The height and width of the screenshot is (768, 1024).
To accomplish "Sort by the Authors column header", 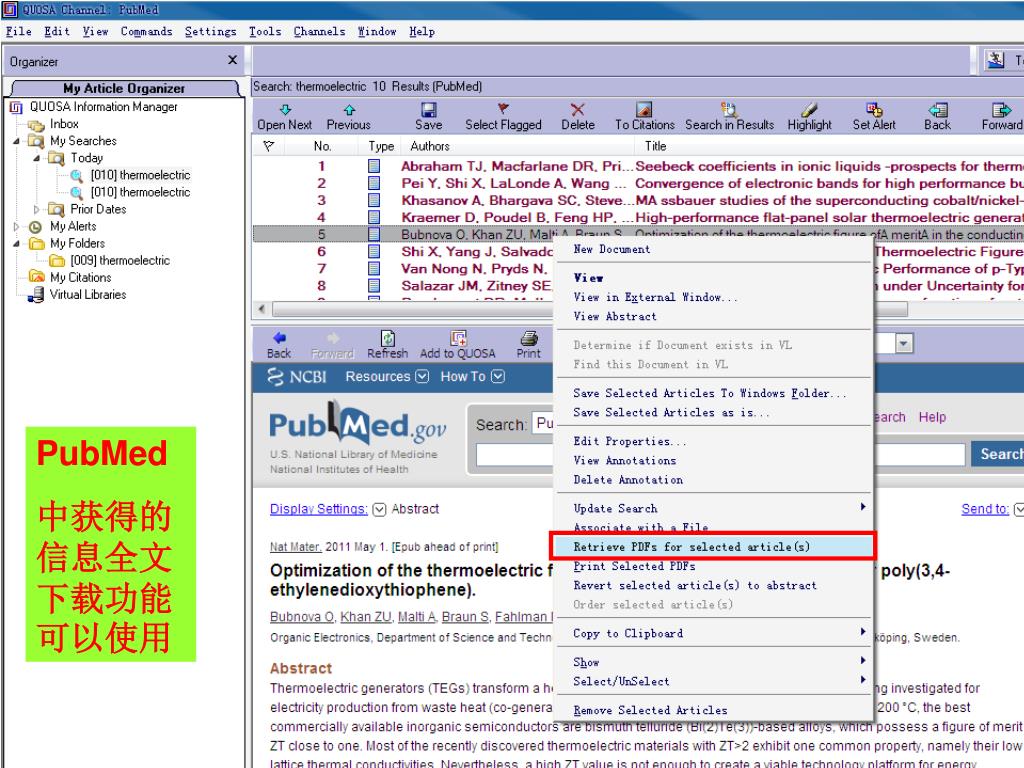I will pos(430,146).
